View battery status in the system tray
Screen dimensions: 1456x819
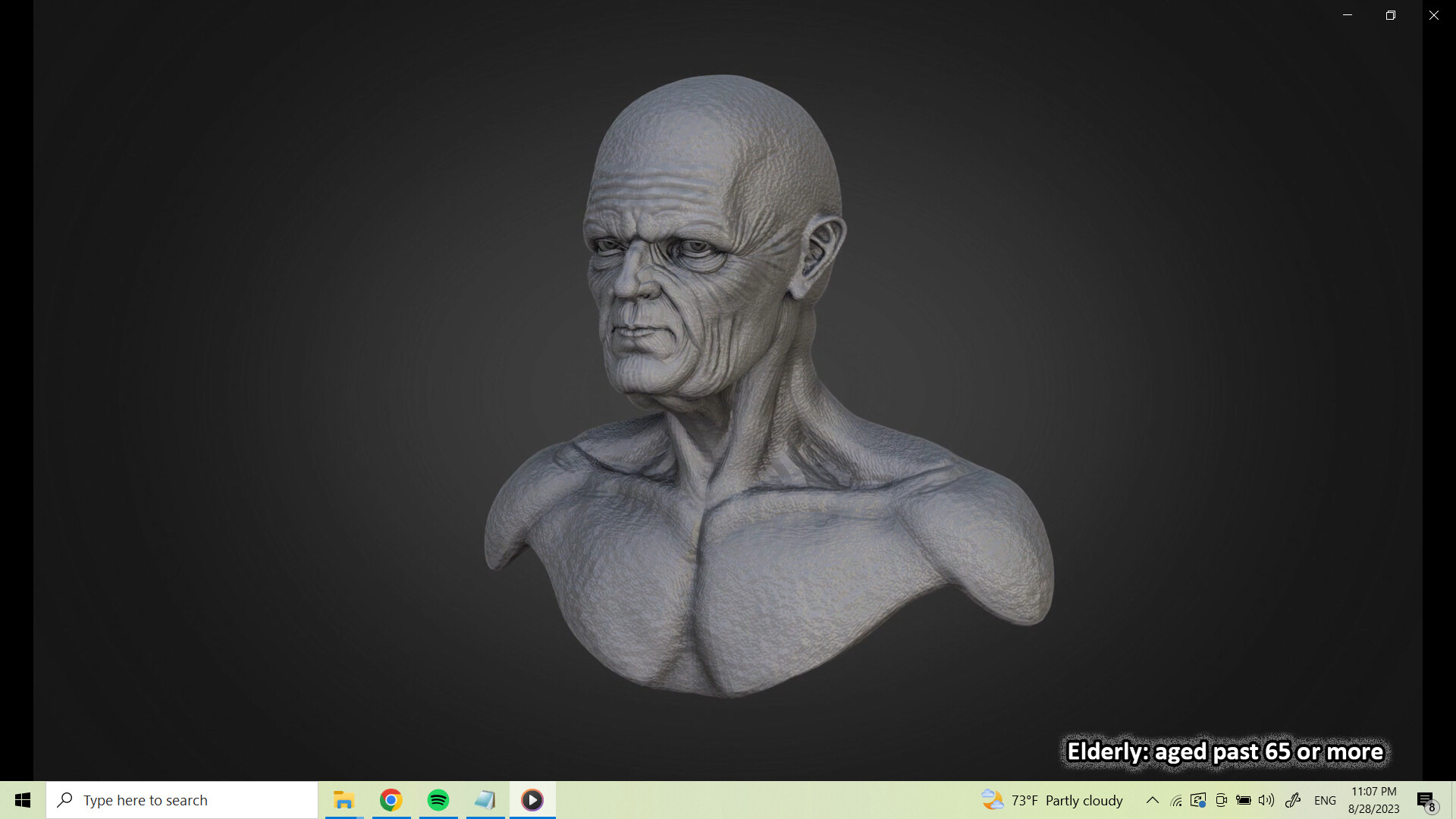(1244, 800)
